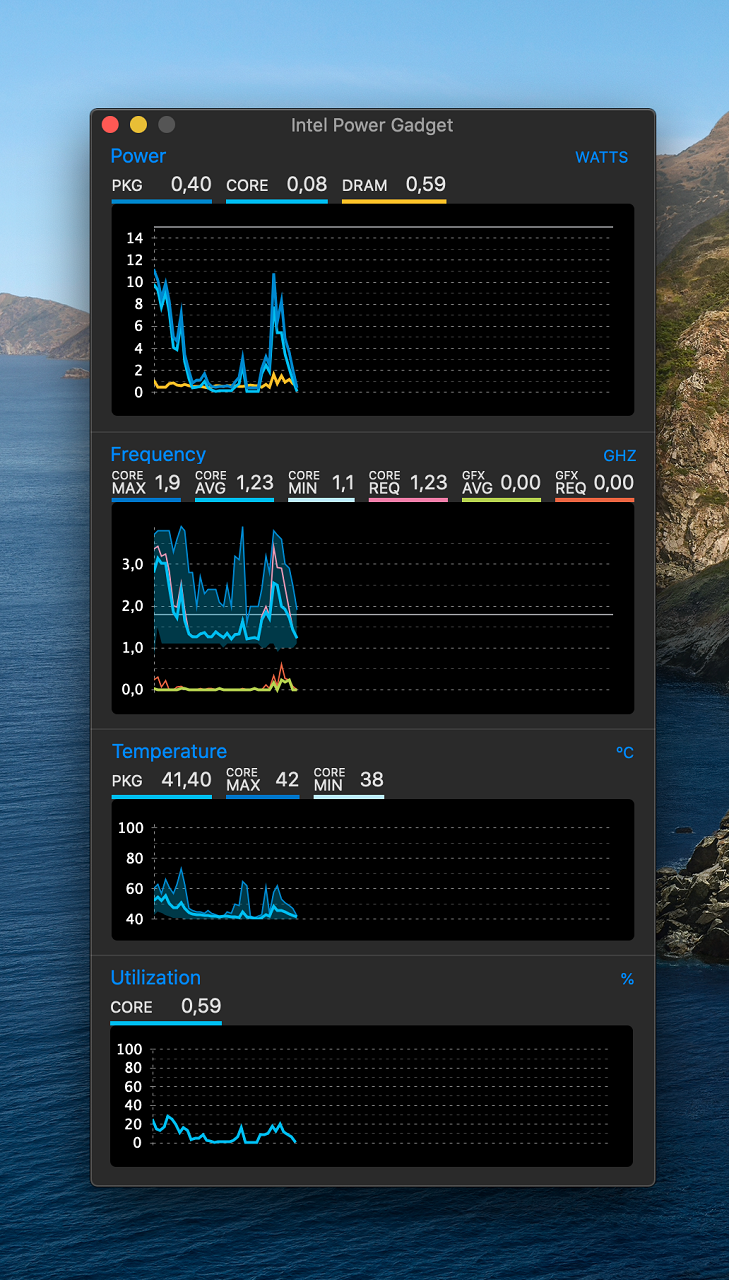Click the Temperature section header
This screenshot has height=1280, width=729.
click(169, 751)
